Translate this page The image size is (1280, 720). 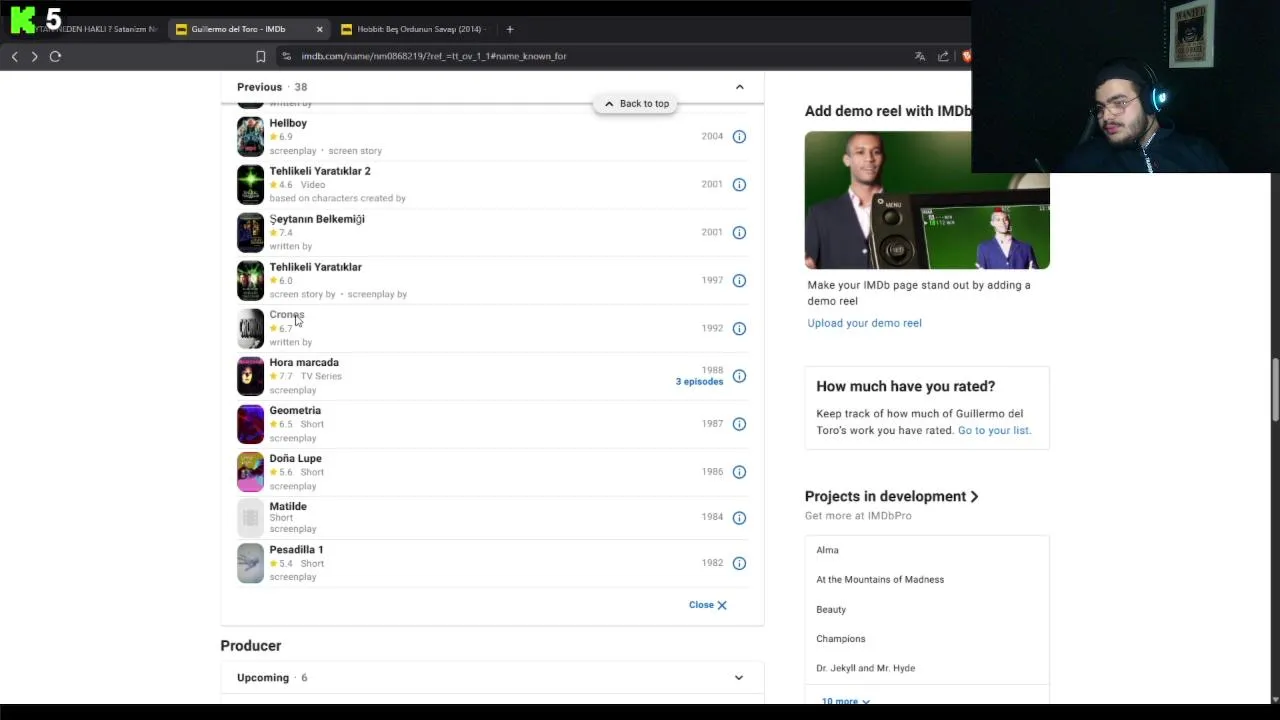920,56
